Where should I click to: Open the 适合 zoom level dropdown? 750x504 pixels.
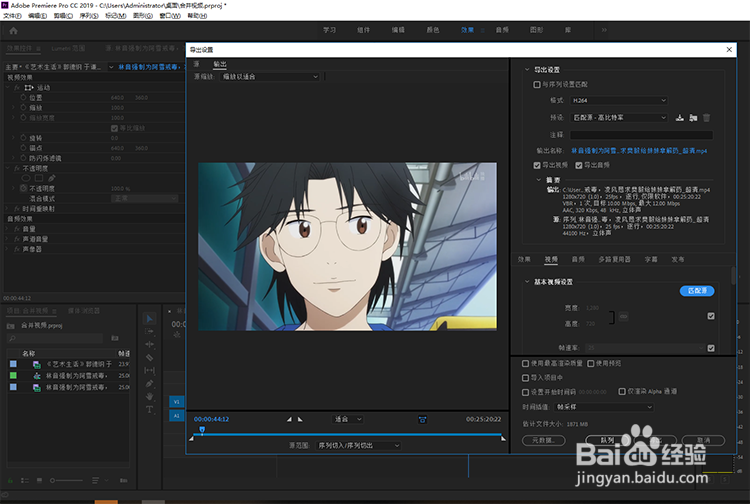pos(348,419)
